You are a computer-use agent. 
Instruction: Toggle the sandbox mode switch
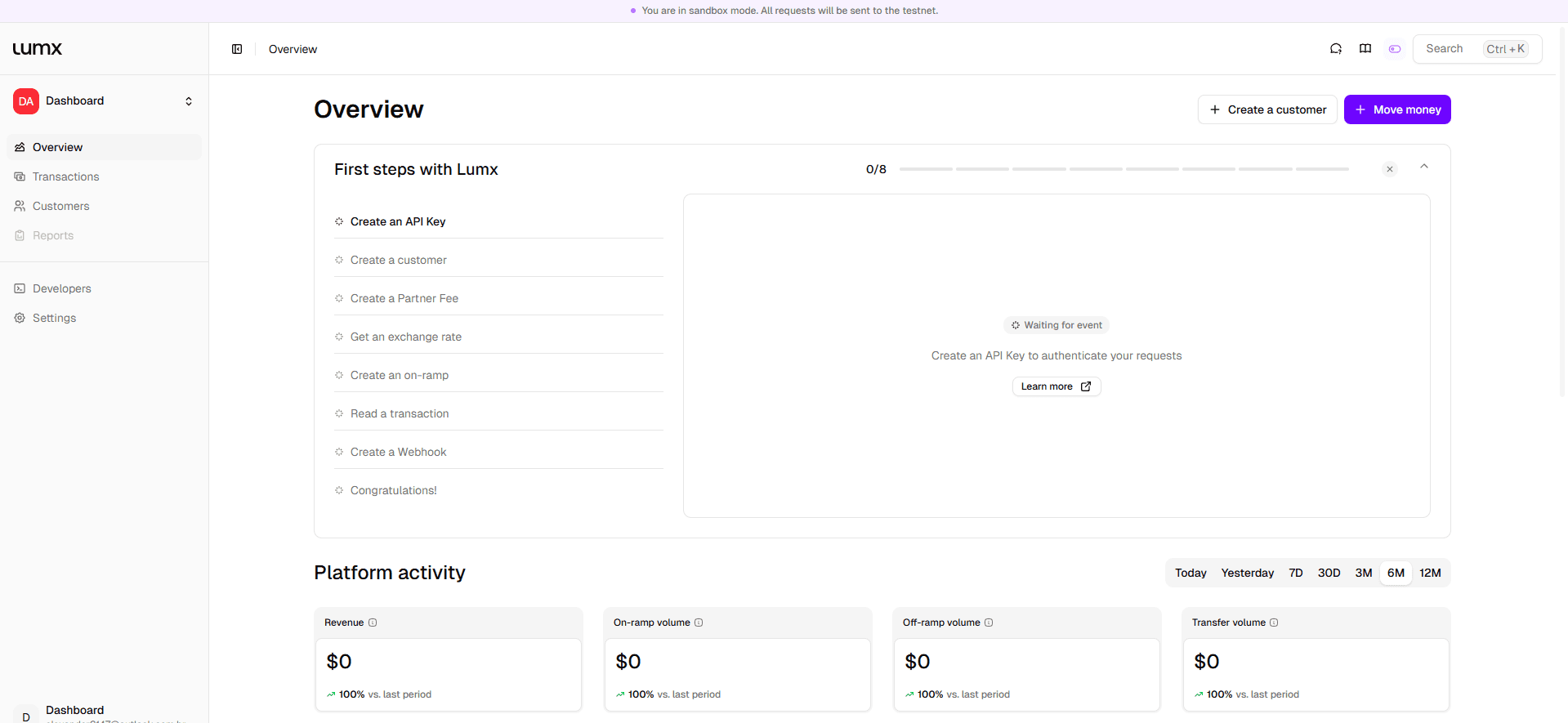click(x=1395, y=49)
